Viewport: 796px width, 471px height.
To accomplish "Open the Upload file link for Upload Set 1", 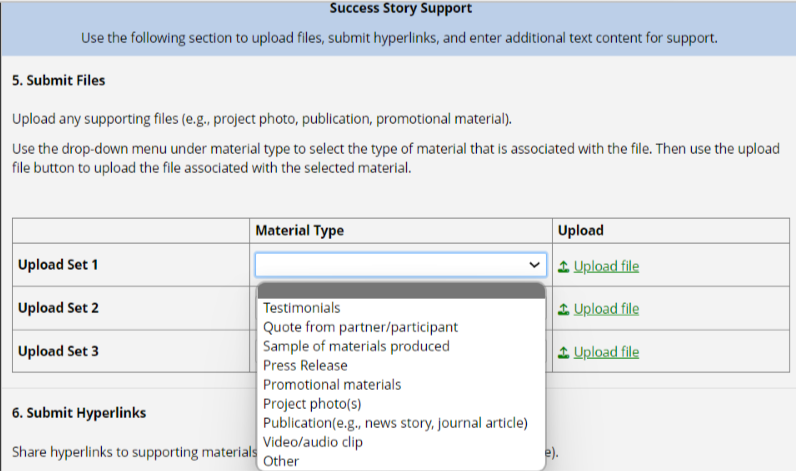I will coord(606,266).
